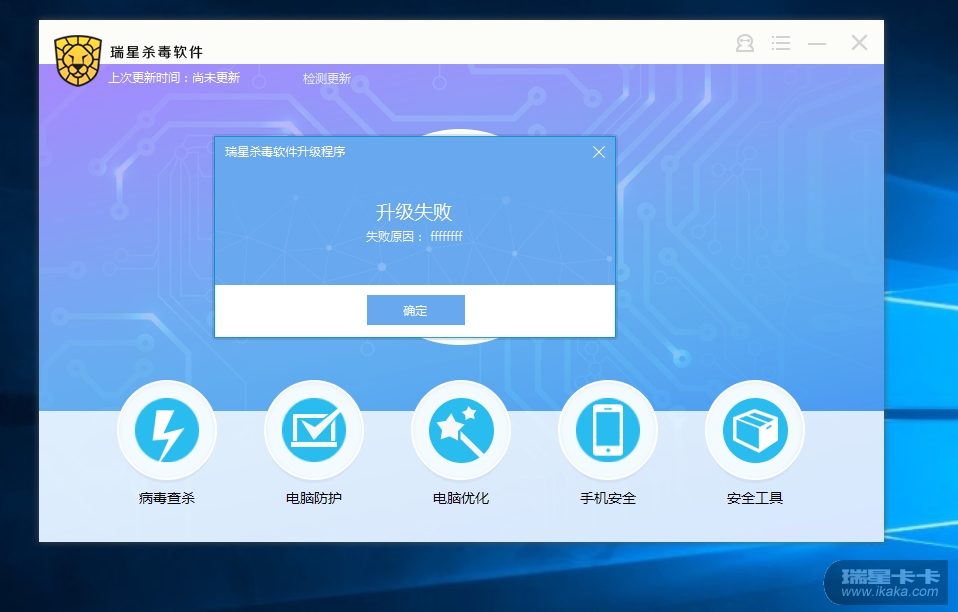Click the 失败原因 ffffffff error text
The height and width of the screenshot is (612, 958).
pos(414,236)
